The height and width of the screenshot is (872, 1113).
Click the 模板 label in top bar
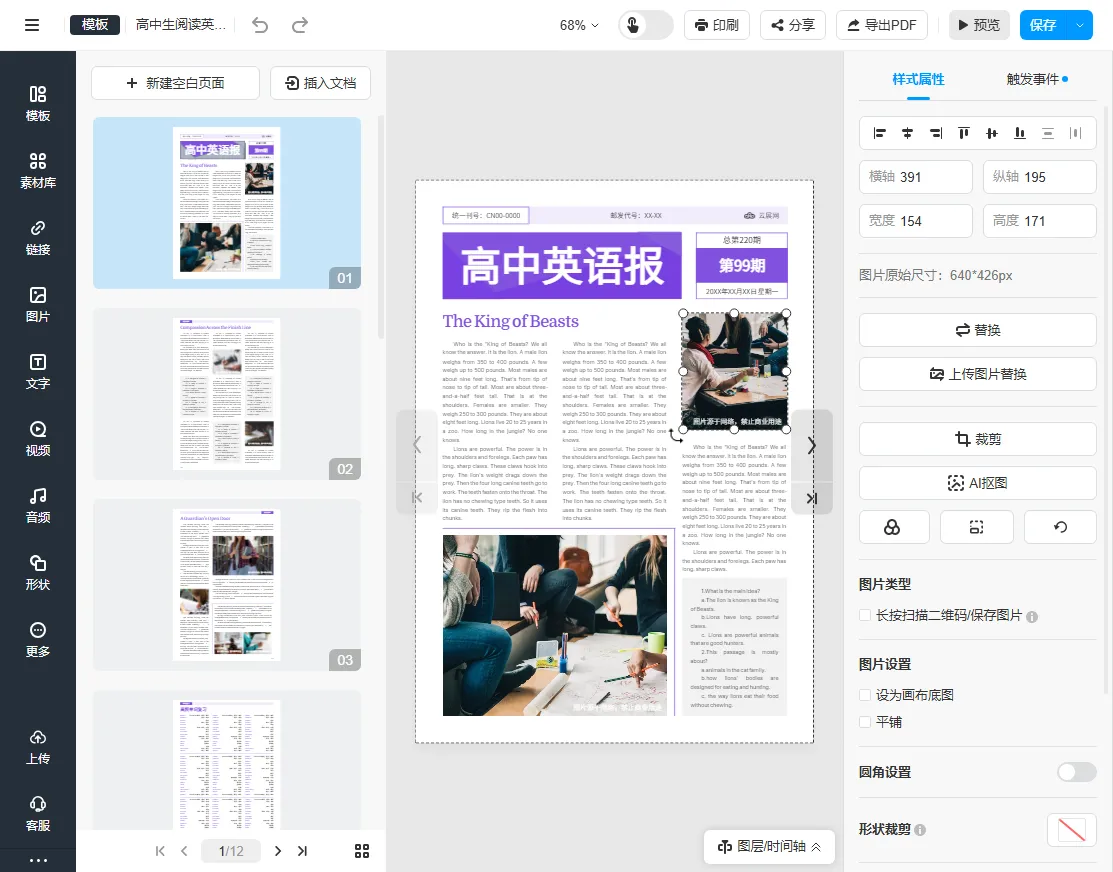(x=94, y=25)
